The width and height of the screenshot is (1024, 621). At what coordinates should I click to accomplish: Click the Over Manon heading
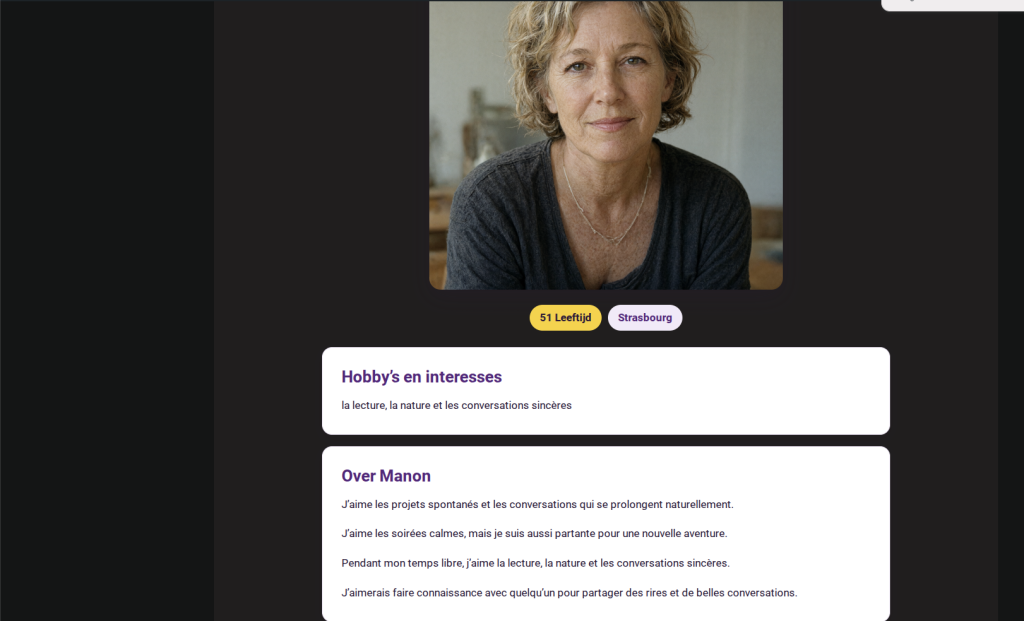386,476
